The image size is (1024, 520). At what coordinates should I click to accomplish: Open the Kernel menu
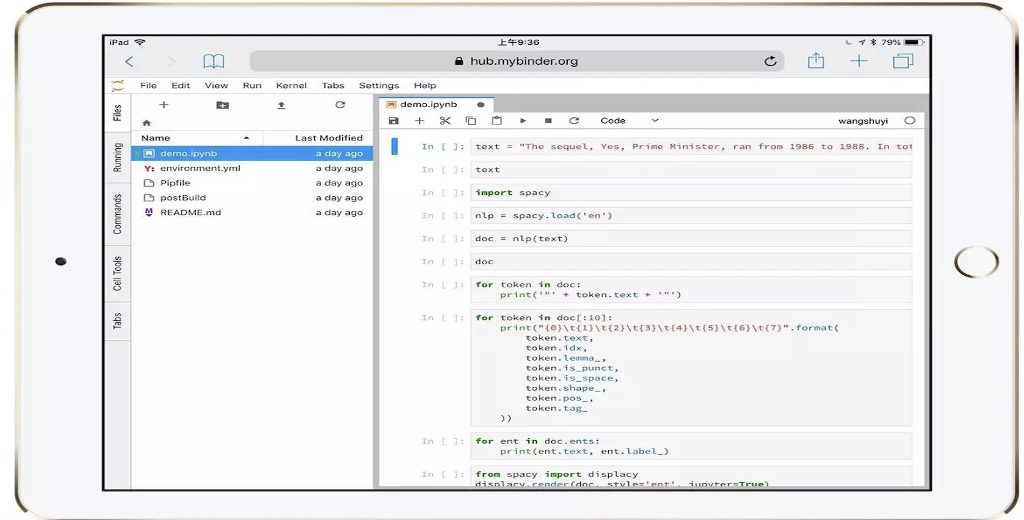click(x=291, y=86)
